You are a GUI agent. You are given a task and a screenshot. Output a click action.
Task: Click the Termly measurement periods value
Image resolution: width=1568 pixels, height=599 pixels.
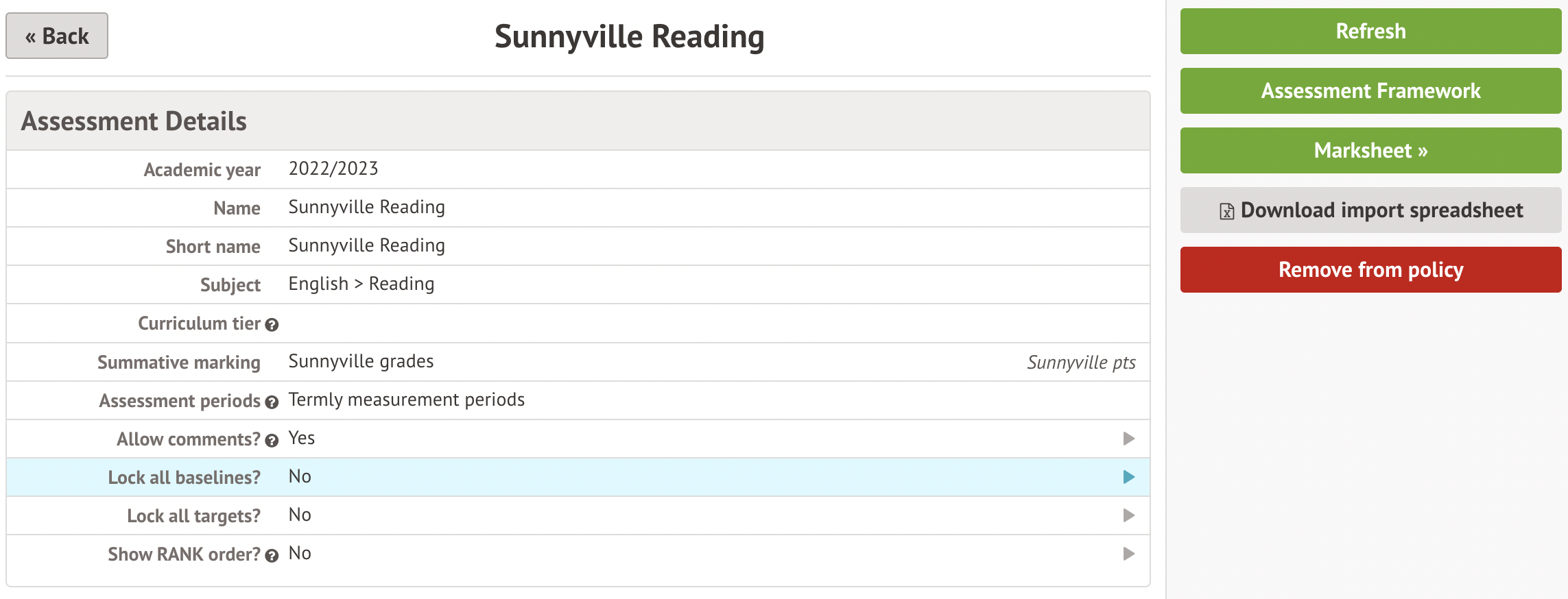[x=406, y=400]
